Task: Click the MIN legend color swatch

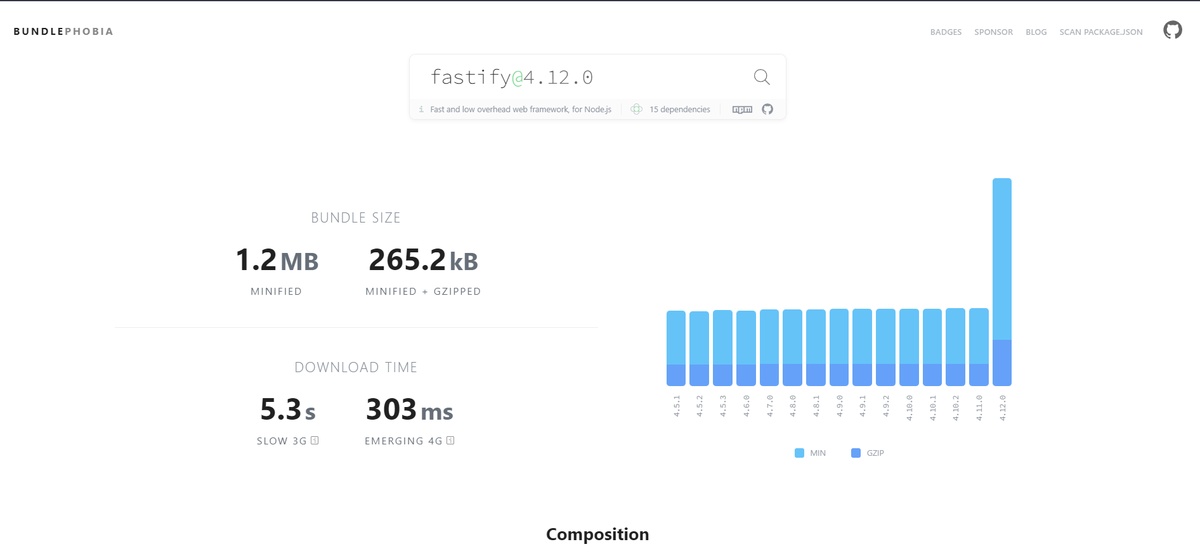Action: coord(799,453)
